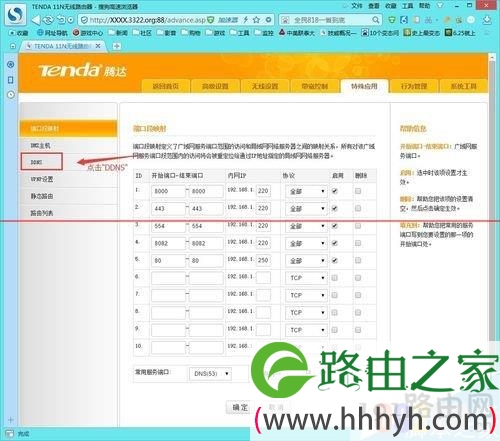Click the download arrow icon at top right

pyautogui.click(x=487, y=20)
